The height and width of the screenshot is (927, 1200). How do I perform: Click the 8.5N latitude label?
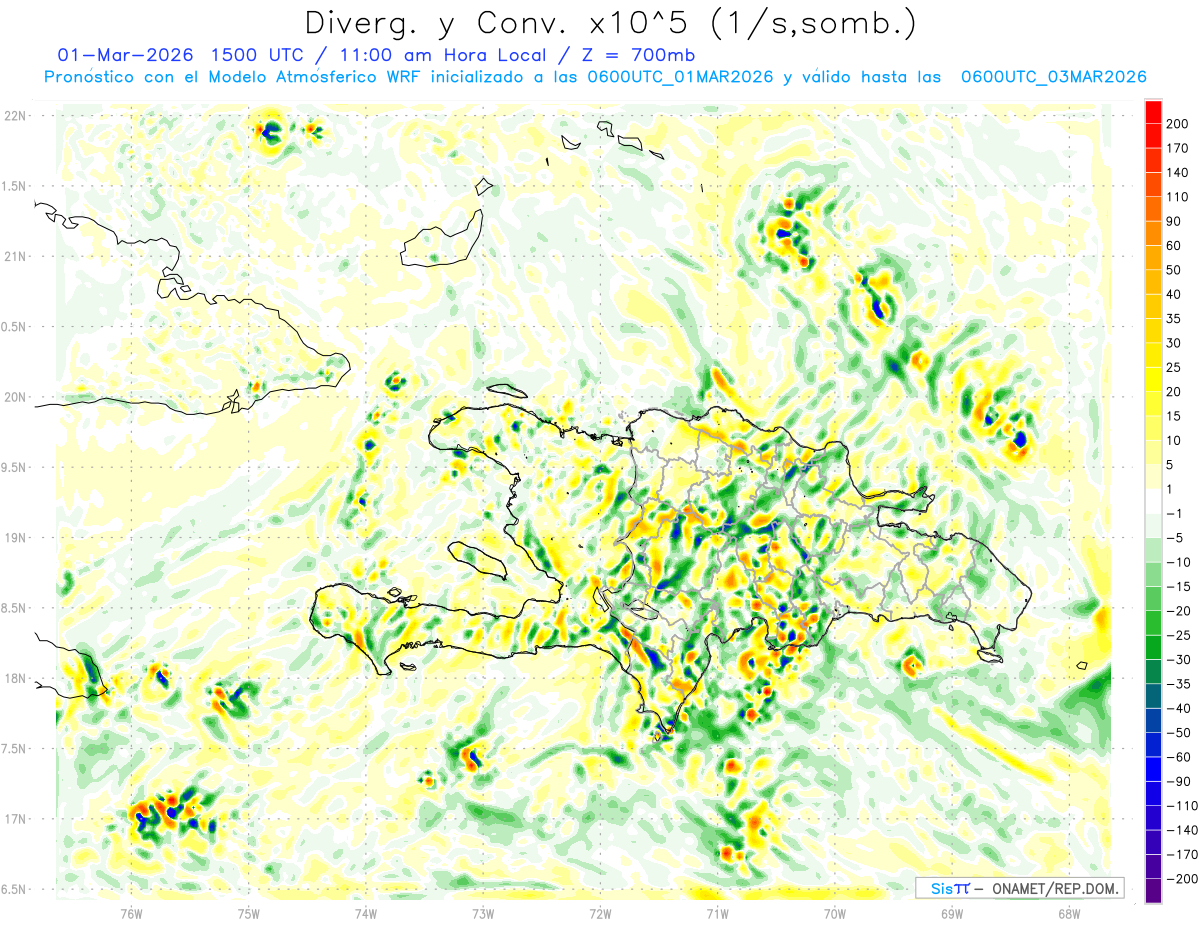tap(15, 608)
